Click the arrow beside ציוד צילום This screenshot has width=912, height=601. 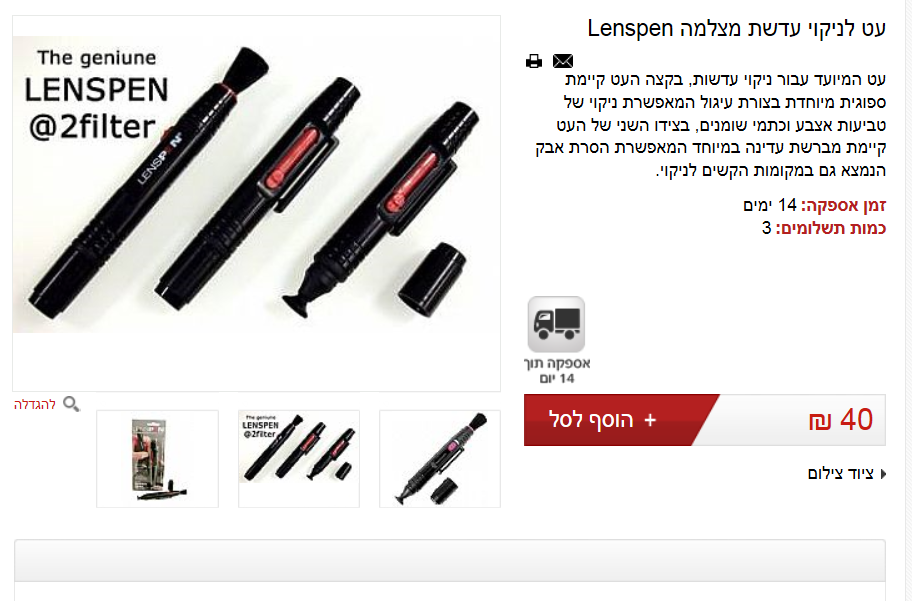883,474
